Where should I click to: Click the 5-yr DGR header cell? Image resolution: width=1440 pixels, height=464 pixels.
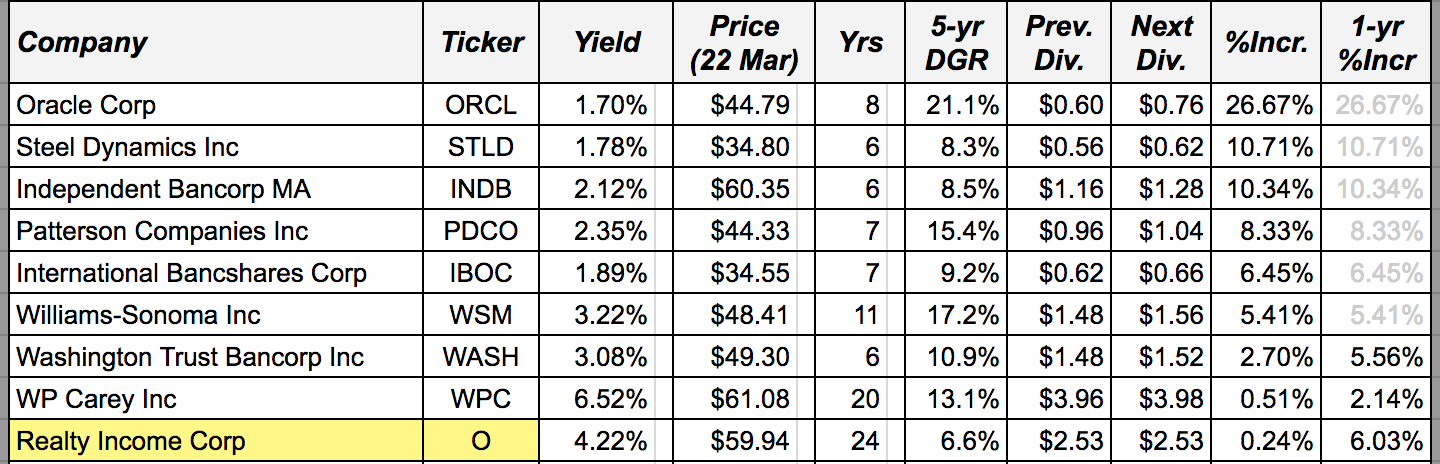[x=955, y=43]
